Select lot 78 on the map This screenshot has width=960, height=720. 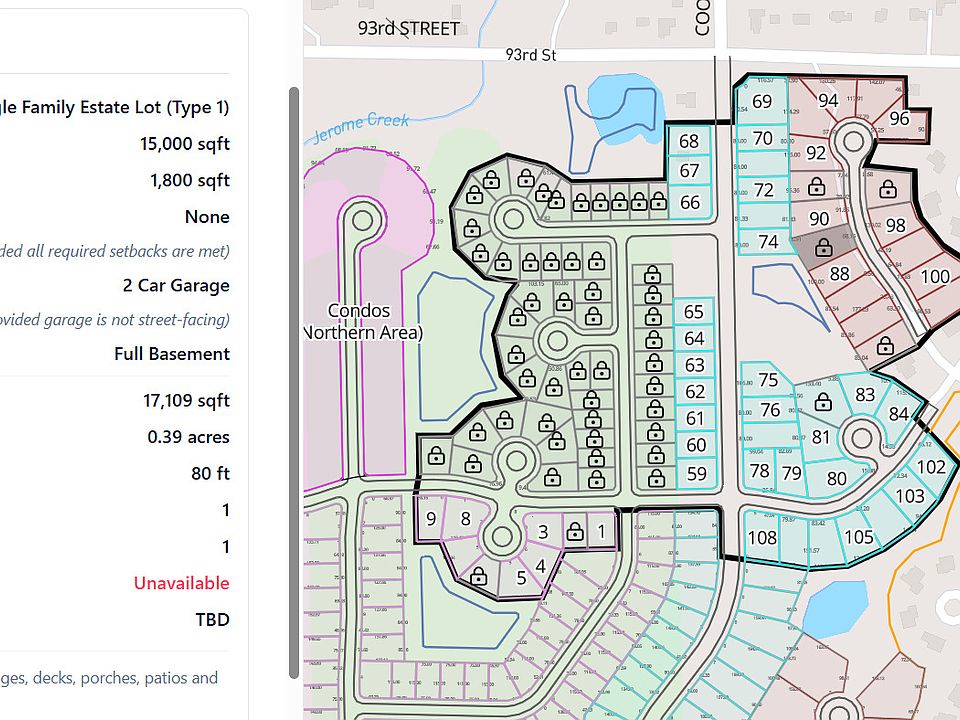point(759,471)
